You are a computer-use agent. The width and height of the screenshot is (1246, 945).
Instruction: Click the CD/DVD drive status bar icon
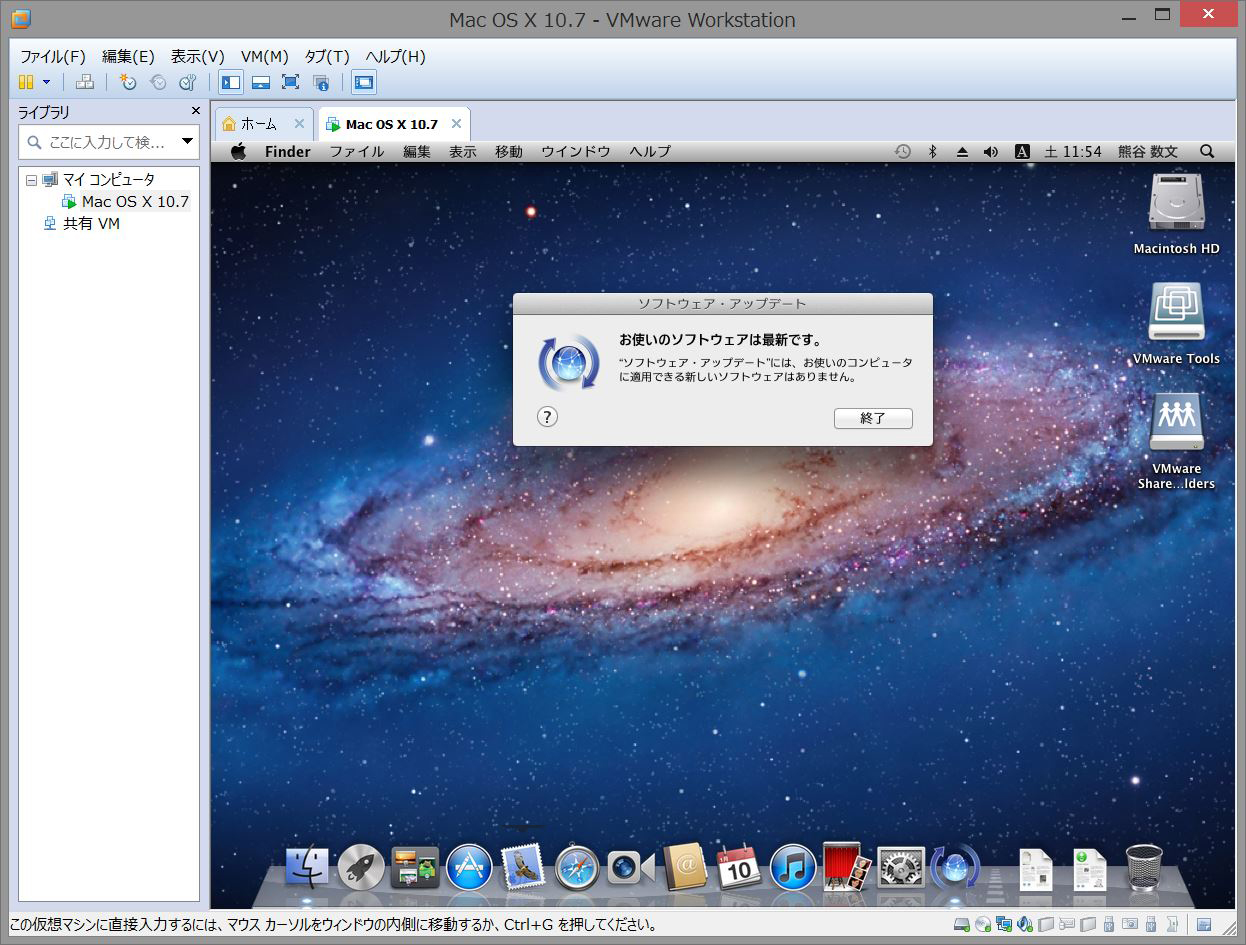[982, 924]
